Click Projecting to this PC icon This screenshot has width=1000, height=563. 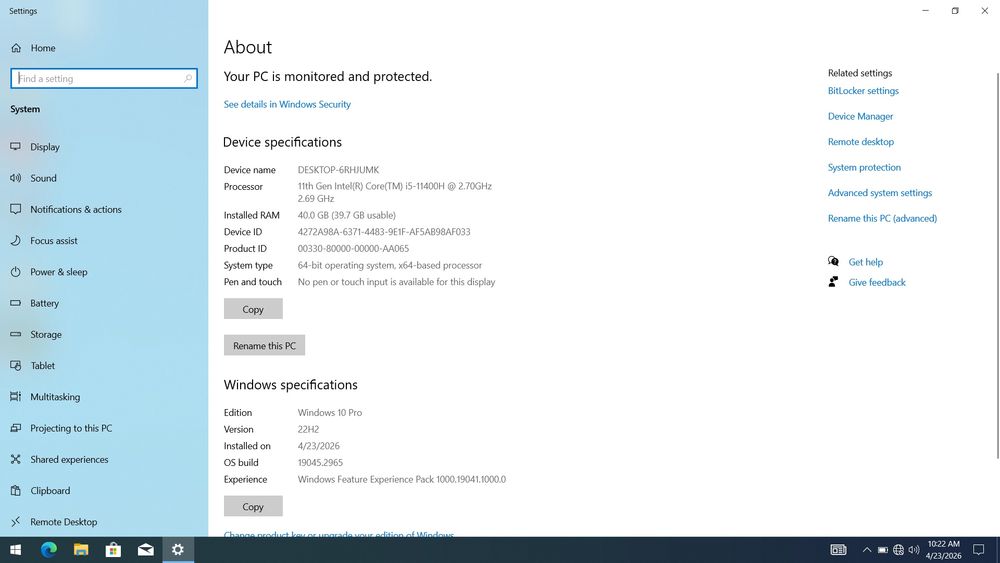[16, 428]
